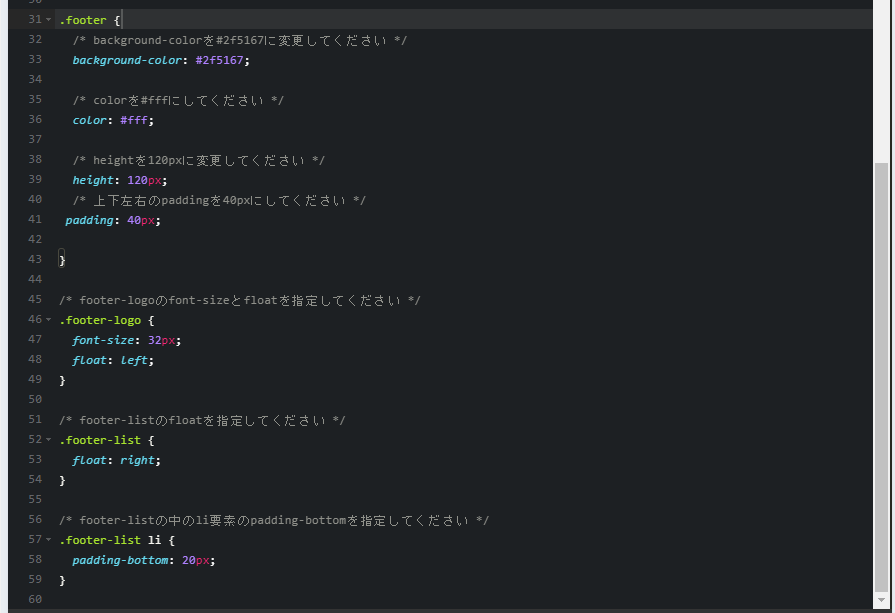895x613 pixels.
Task: Collapse the .footer rule fold arrow
Action: 49,19
